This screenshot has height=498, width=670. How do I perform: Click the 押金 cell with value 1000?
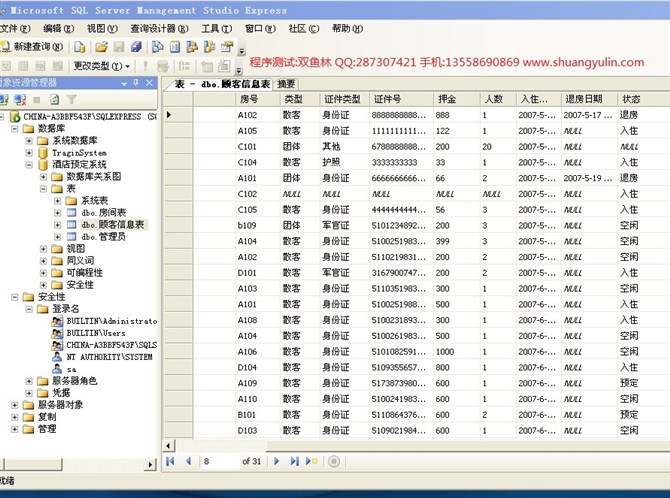click(456, 351)
